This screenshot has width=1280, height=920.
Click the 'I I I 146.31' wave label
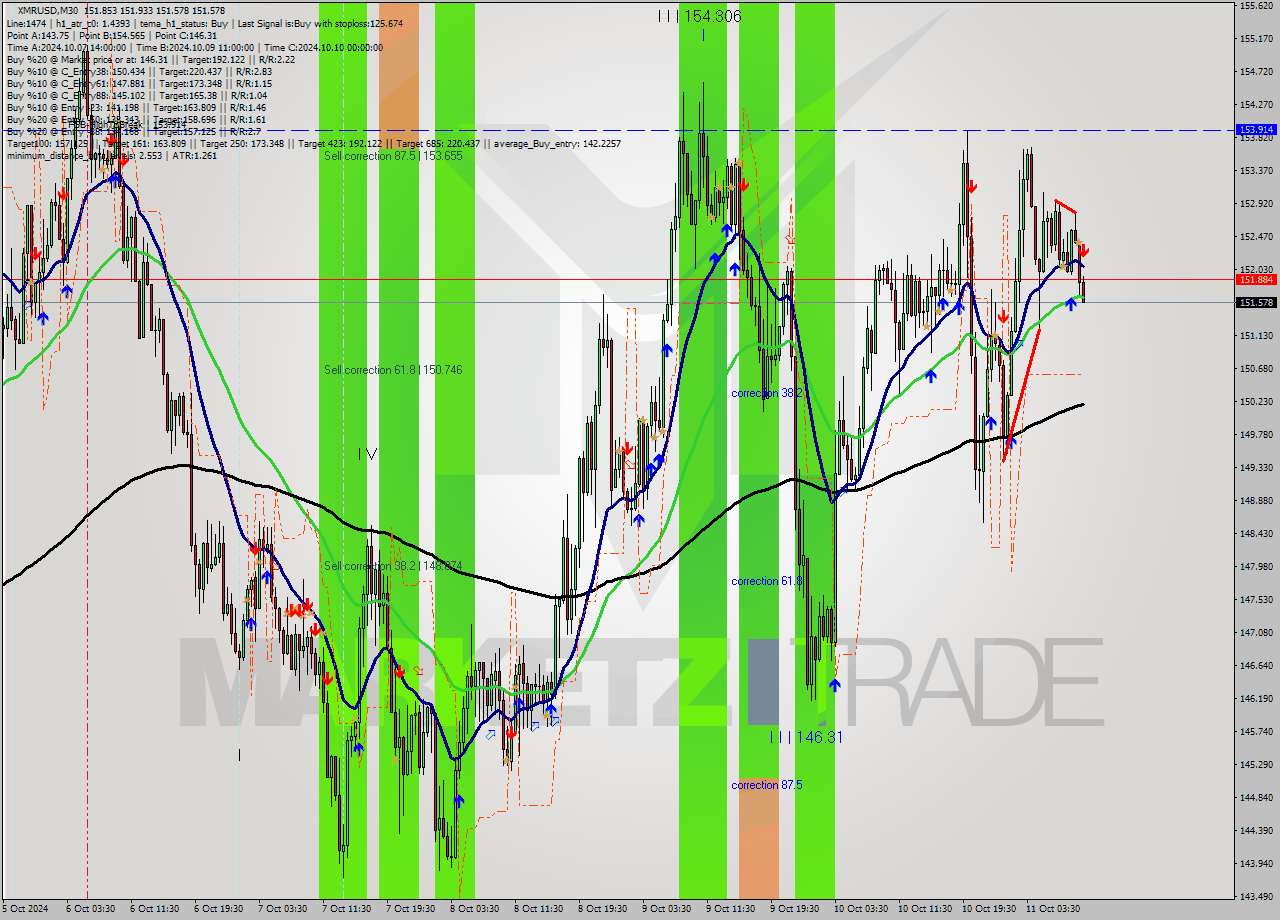pos(806,737)
